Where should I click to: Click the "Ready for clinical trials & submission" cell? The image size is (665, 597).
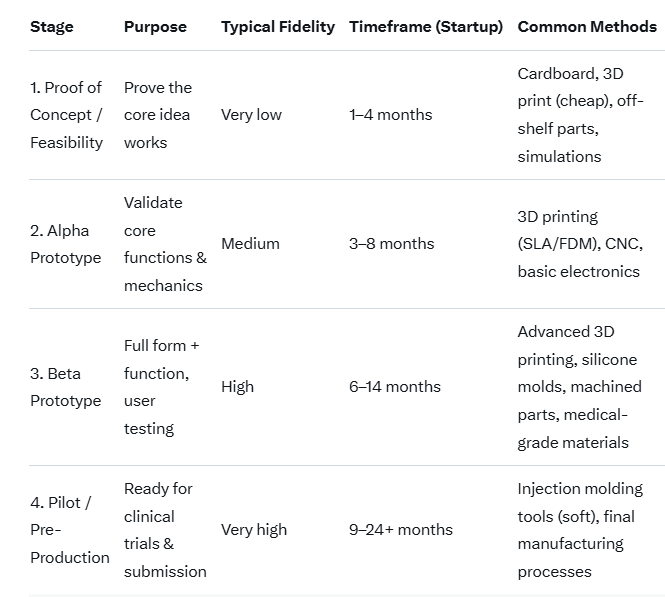pos(165,530)
